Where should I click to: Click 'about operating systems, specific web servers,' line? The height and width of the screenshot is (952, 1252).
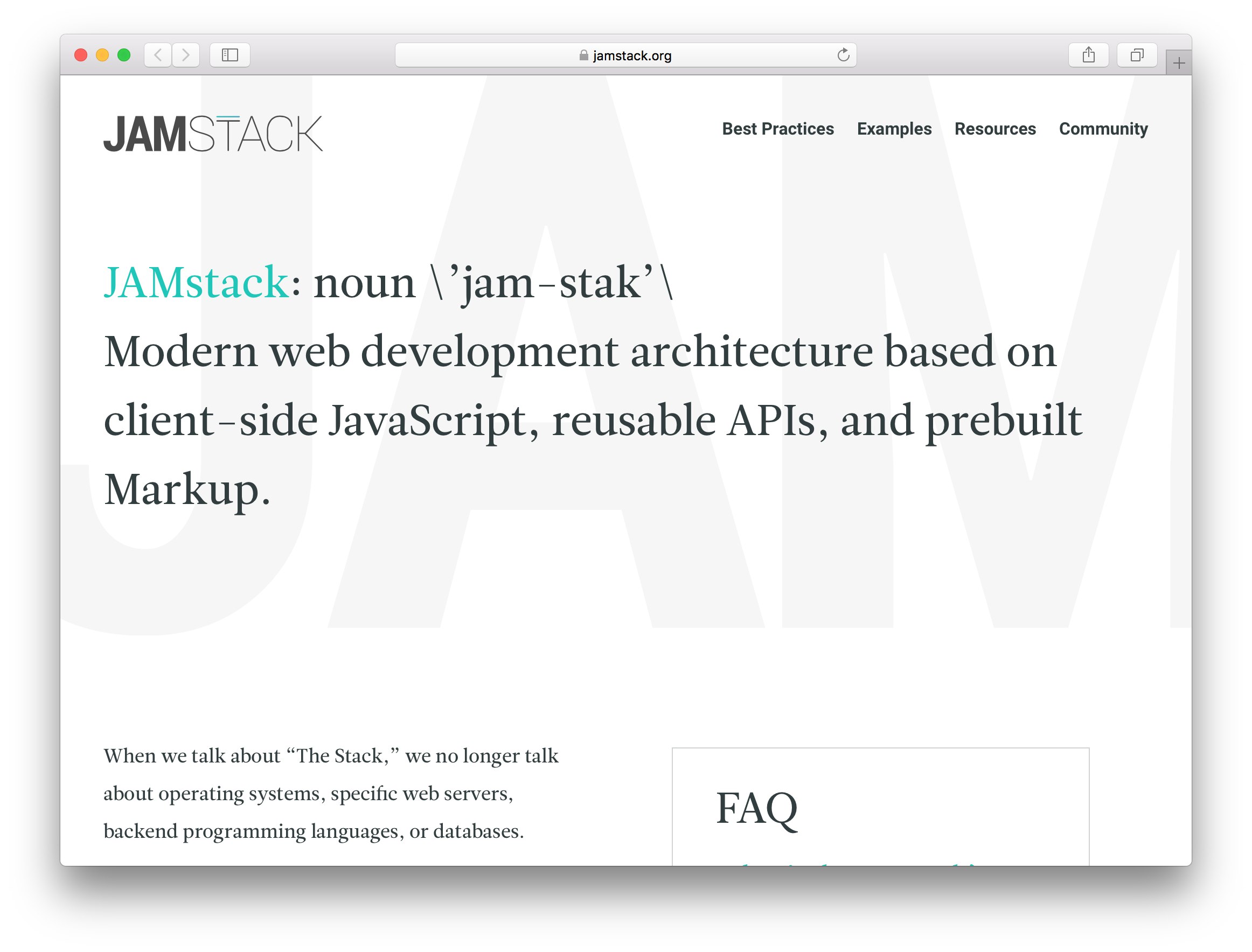coord(308,794)
